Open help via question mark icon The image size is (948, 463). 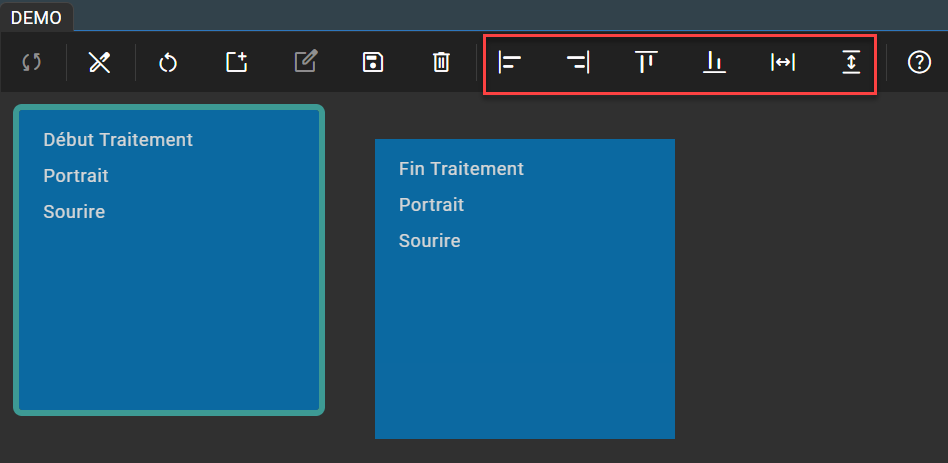point(919,62)
